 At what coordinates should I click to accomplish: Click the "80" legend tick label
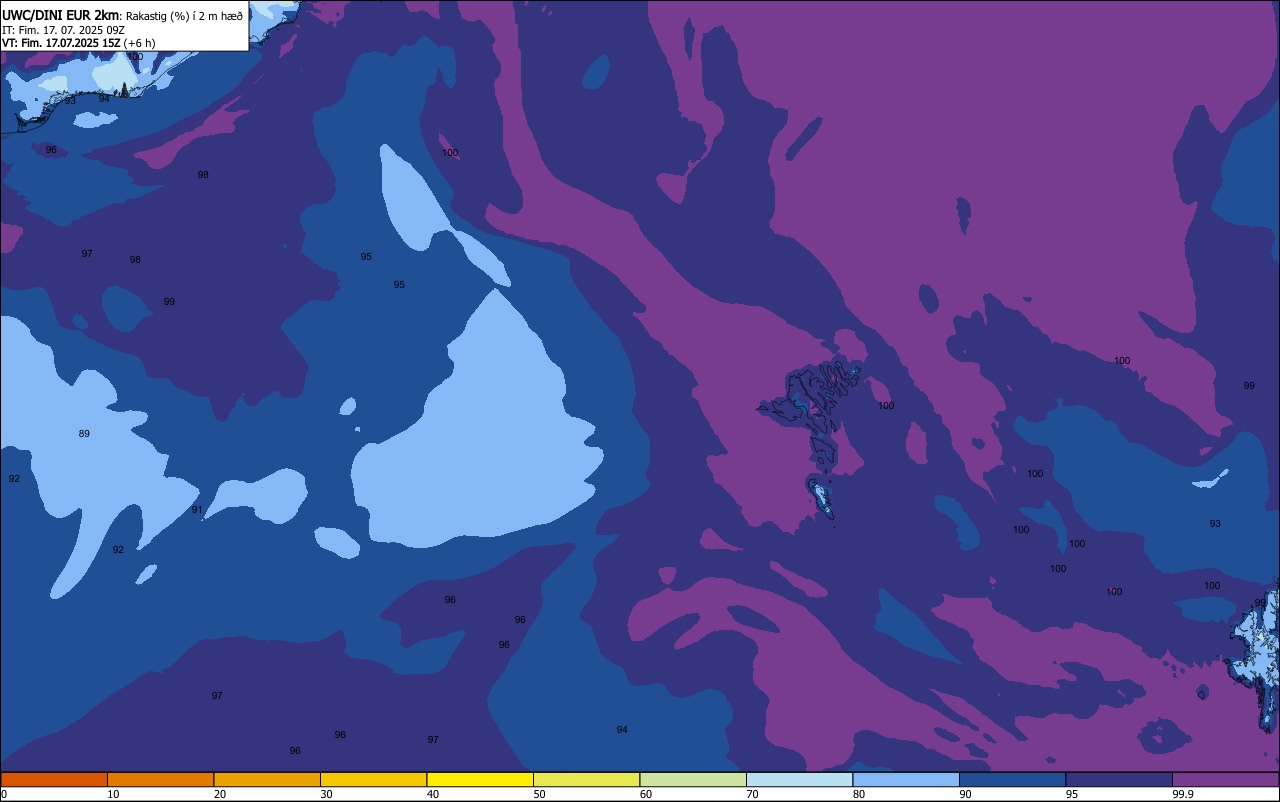859,794
